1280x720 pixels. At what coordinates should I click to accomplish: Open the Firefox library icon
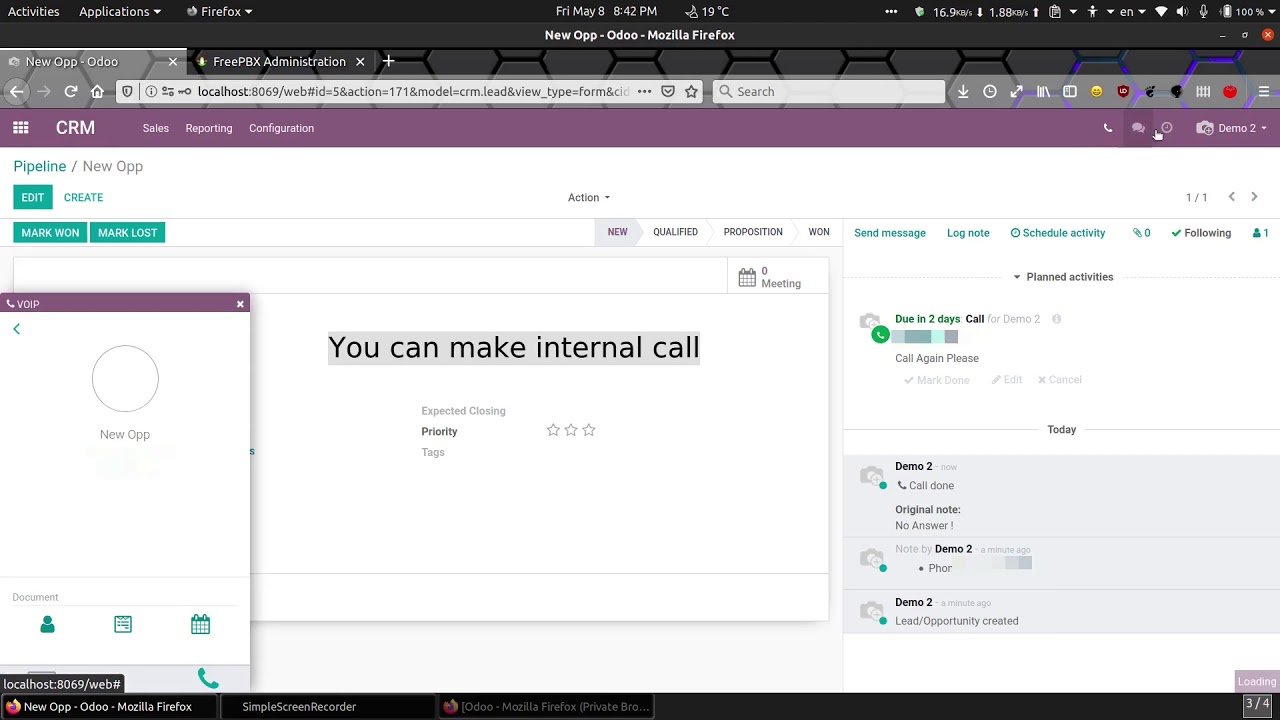pyautogui.click(x=1043, y=91)
